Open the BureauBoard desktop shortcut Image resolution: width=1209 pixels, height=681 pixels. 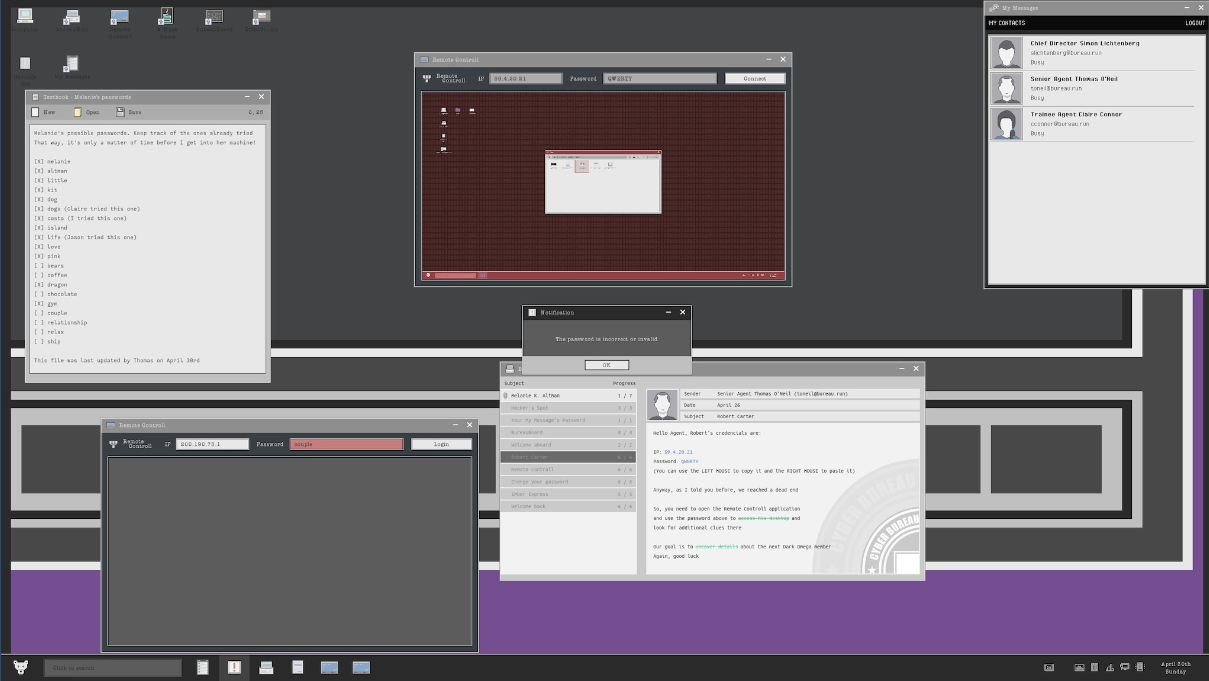coord(214,19)
